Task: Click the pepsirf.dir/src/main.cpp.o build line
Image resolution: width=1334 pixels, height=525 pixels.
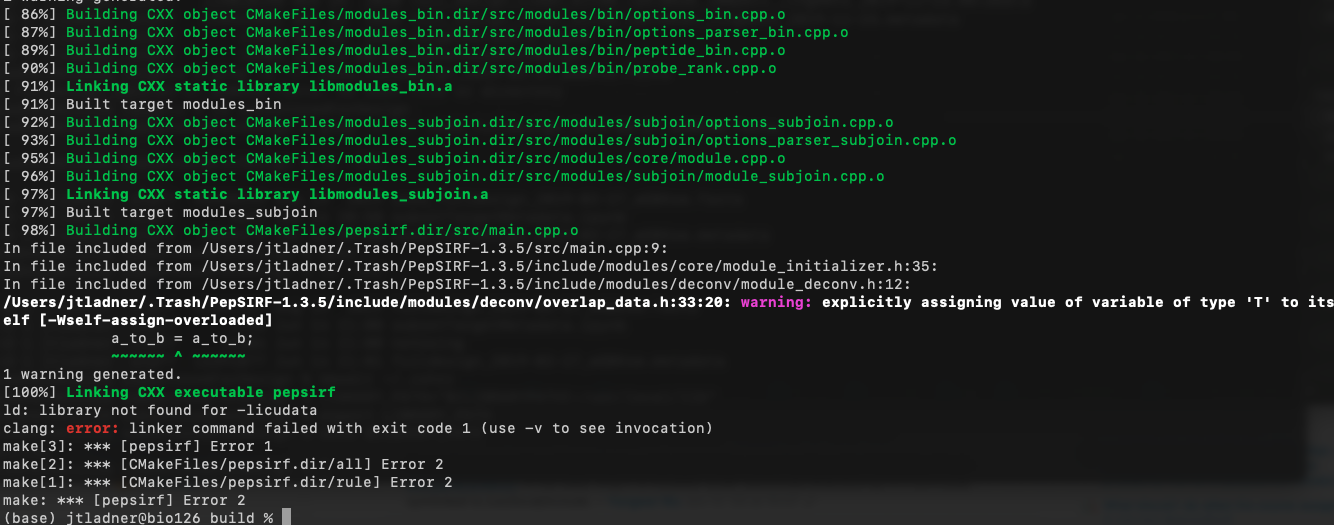Action: pos(291,230)
